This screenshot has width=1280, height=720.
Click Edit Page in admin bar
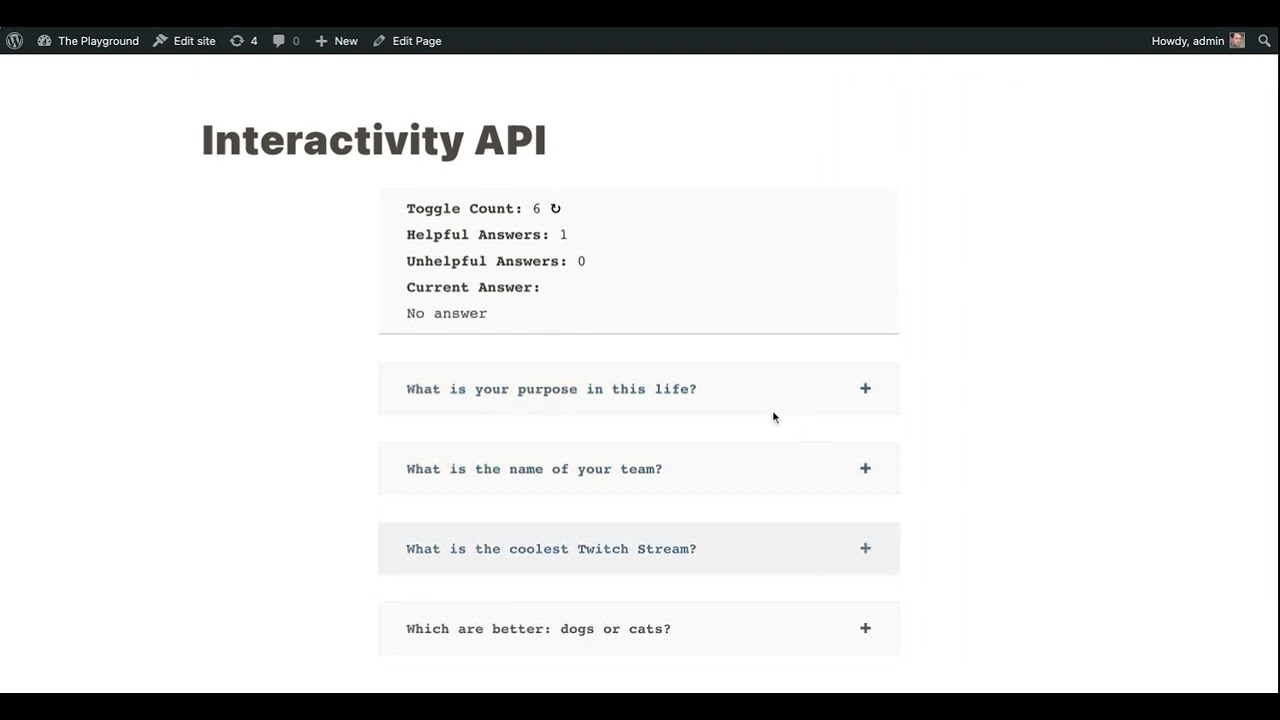[x=407, y=41]
